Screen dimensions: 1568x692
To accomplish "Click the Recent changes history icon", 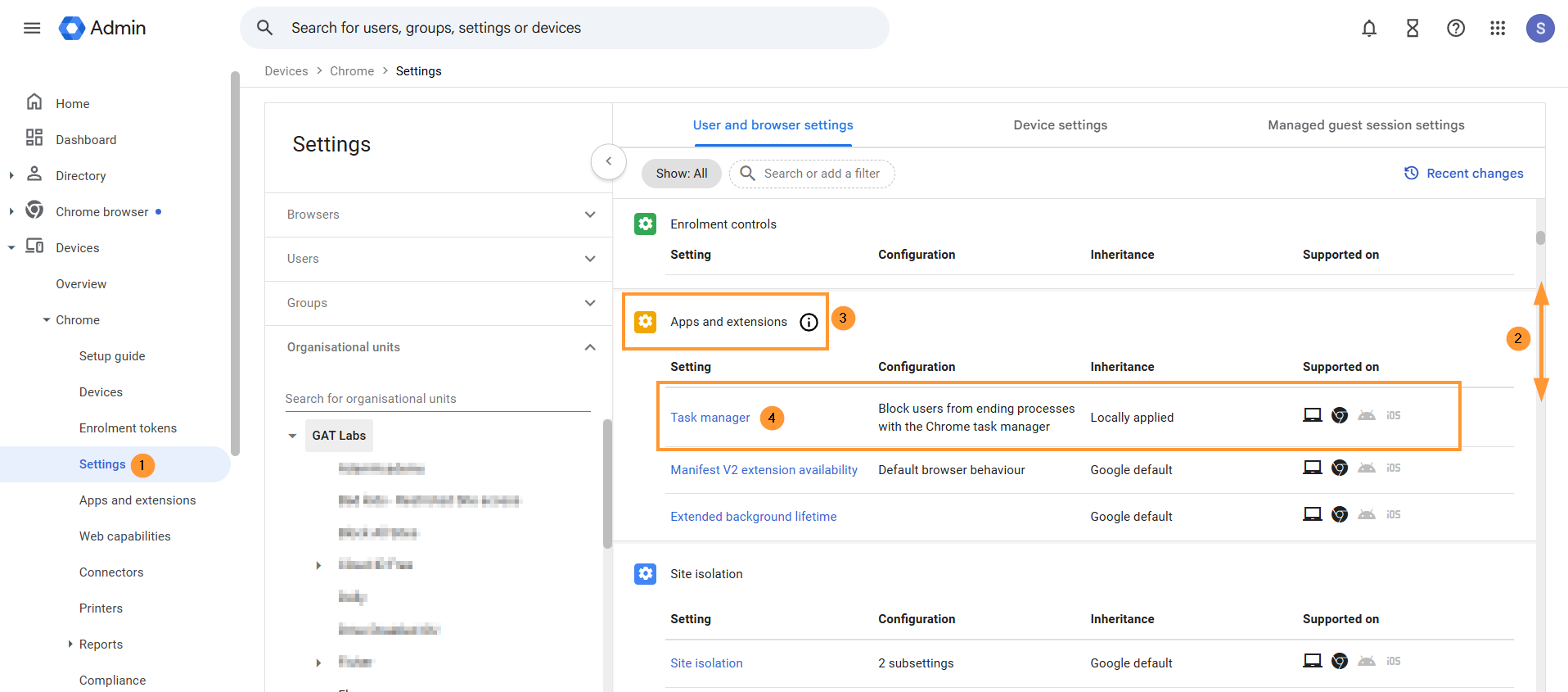I will pos(1412,173).
